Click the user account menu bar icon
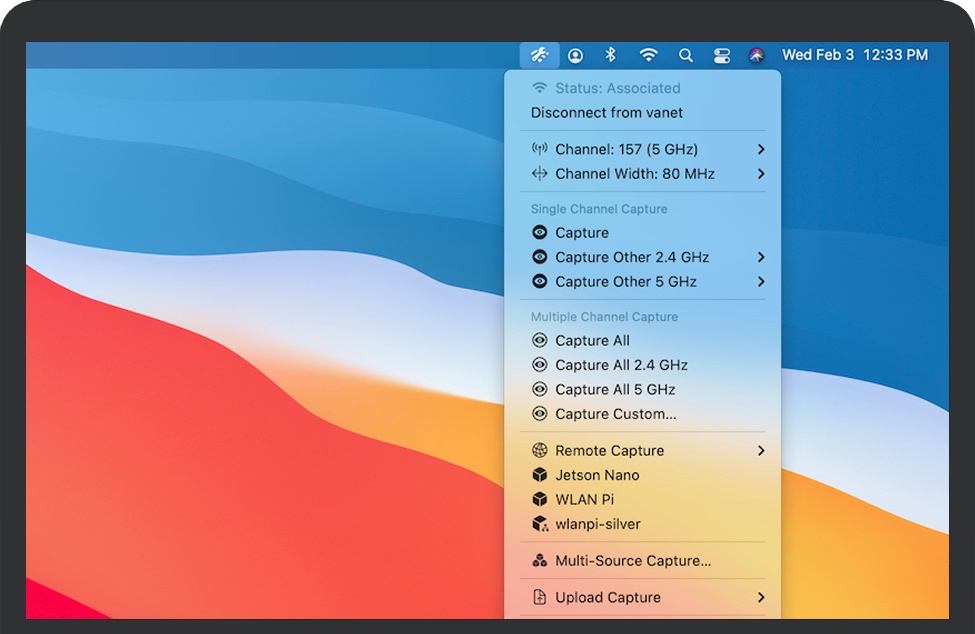This screenshot has height=634, width=975. [576, 56]
